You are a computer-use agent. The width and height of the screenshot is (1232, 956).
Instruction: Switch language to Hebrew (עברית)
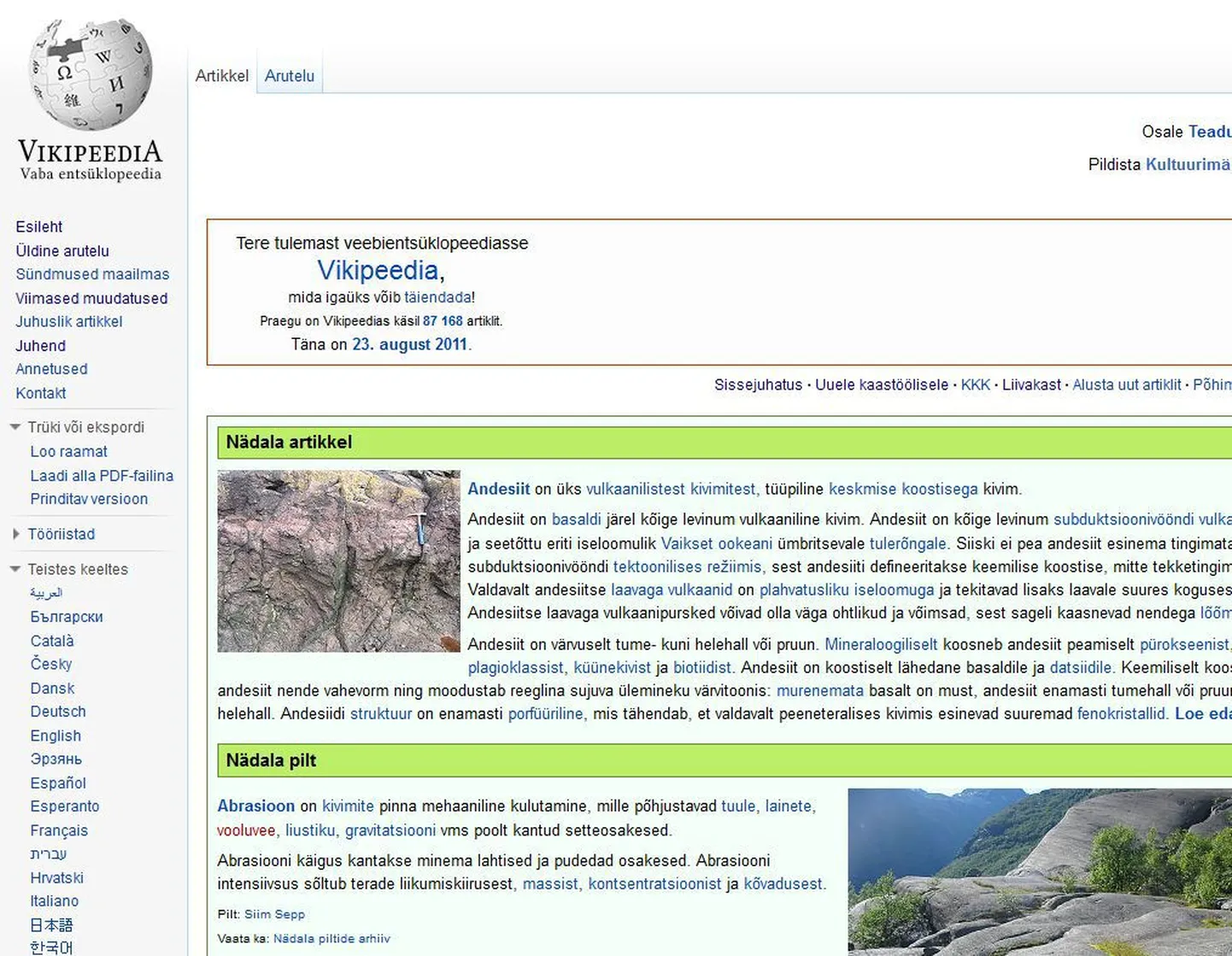48,853
